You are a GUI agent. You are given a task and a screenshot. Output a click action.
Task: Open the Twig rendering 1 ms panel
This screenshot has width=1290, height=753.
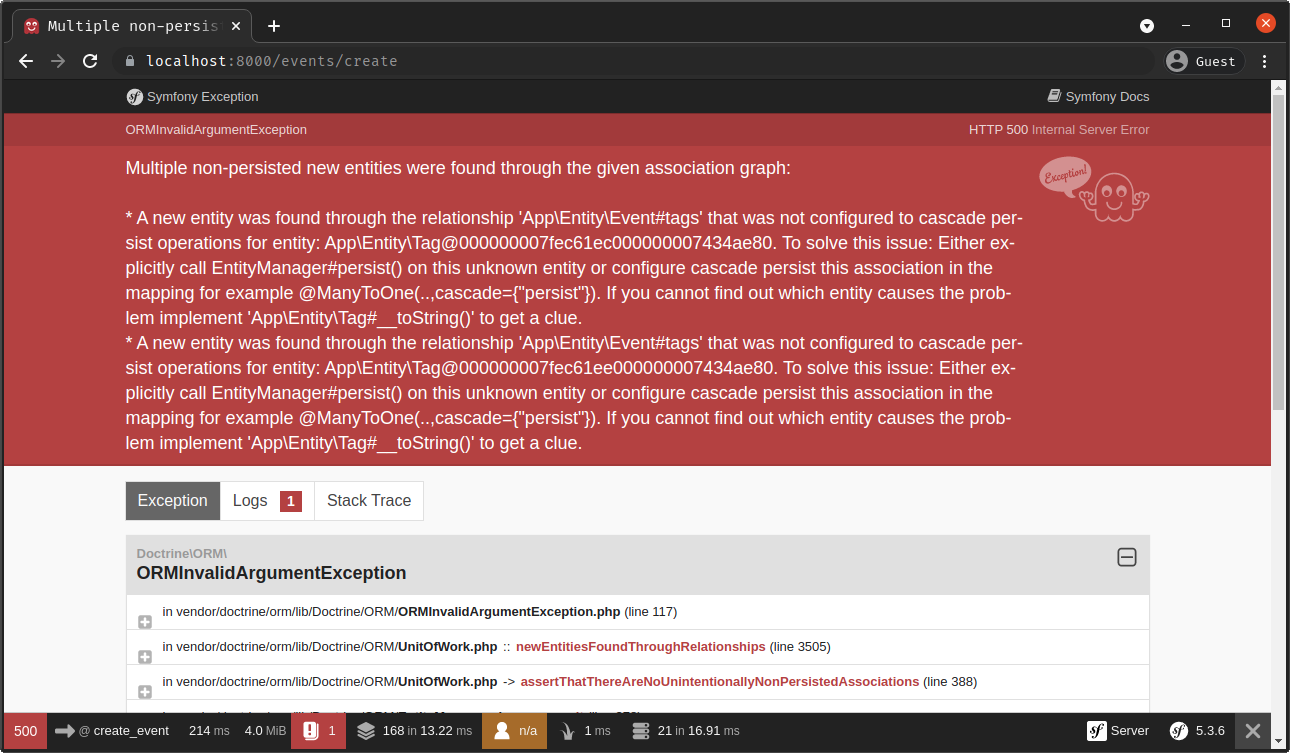click(x=585, y=731)
